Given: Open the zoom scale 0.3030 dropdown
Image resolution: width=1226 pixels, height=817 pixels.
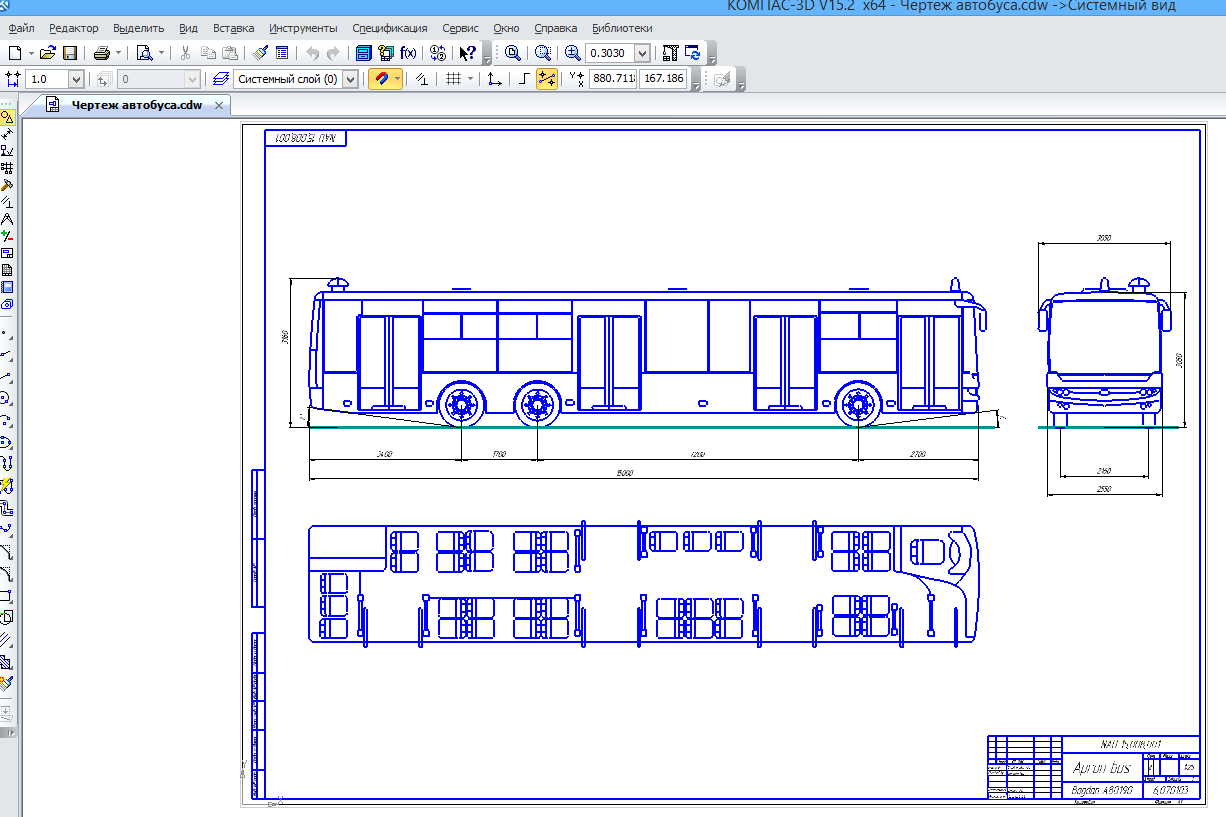Looking at the screenshot, I should pos(641,53).
